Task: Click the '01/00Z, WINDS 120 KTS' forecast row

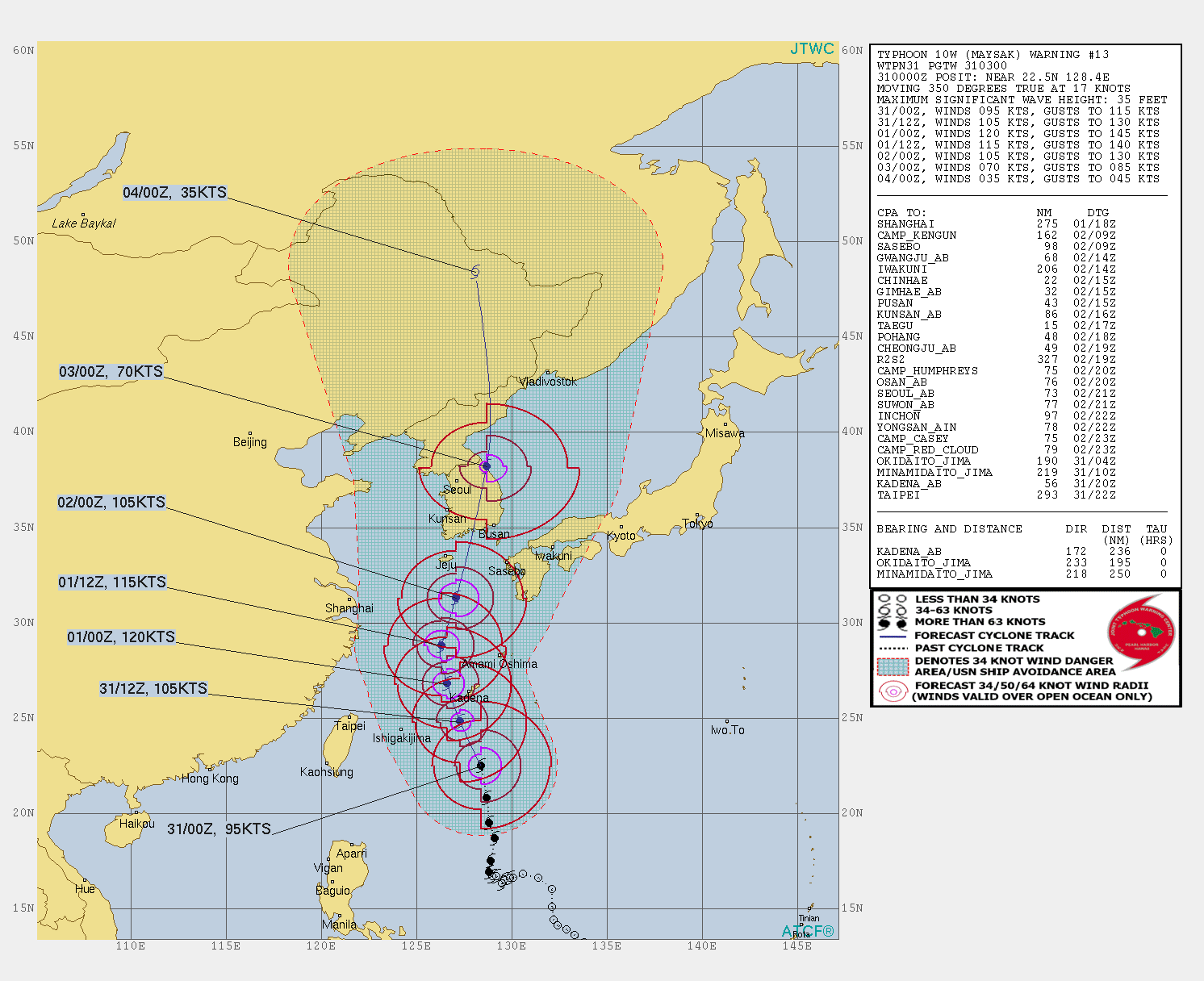Action: pos(1018,134)
